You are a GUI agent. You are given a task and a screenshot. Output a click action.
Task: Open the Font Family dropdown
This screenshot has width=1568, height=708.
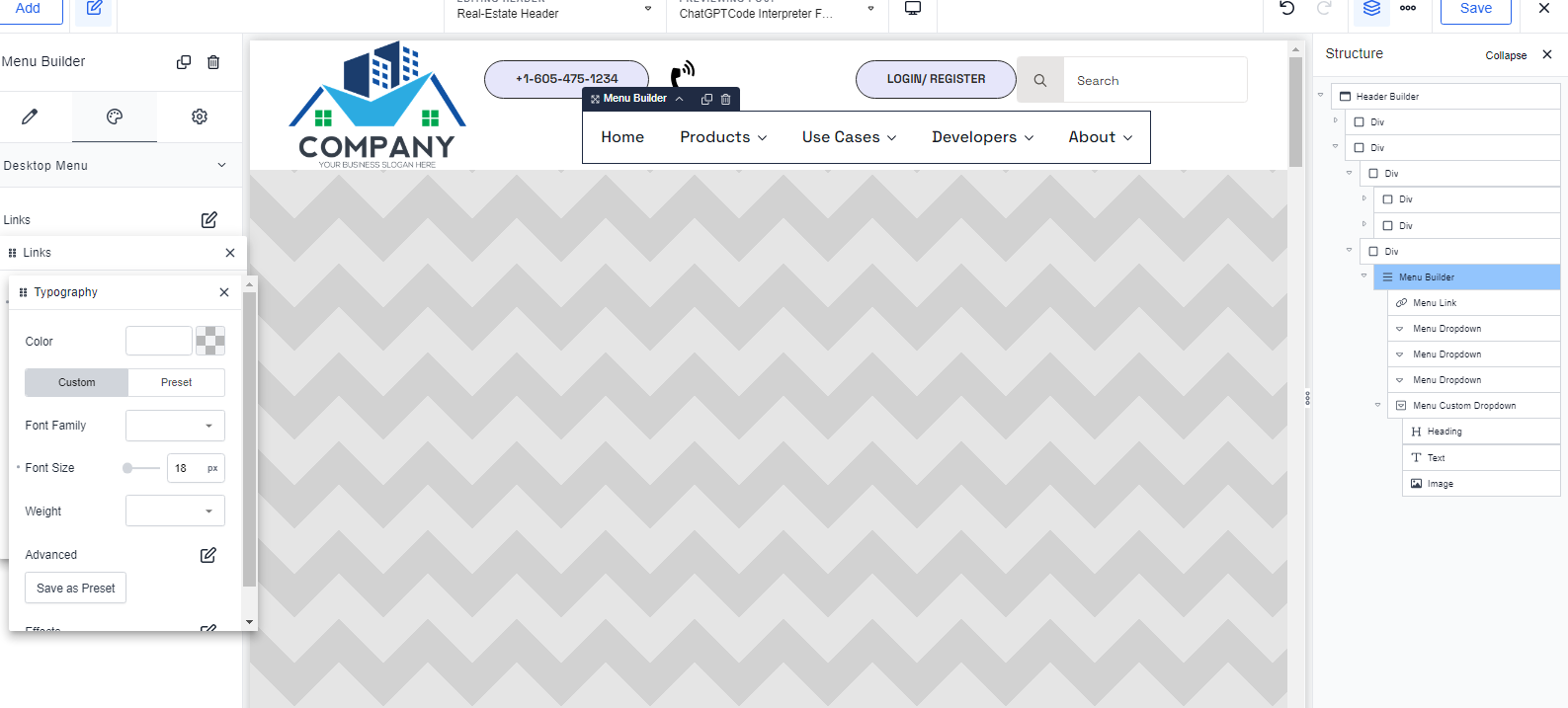click(175, 426)
